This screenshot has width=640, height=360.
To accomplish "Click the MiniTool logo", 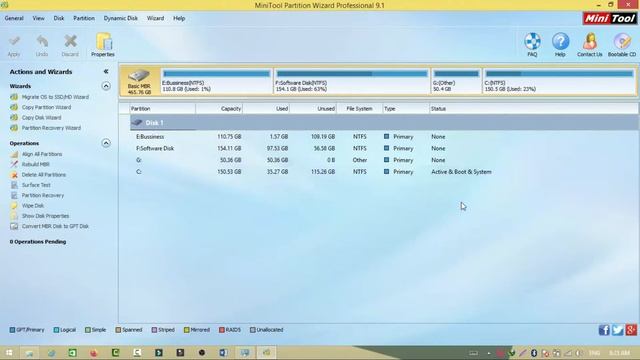I will click(x=610, y=18).
